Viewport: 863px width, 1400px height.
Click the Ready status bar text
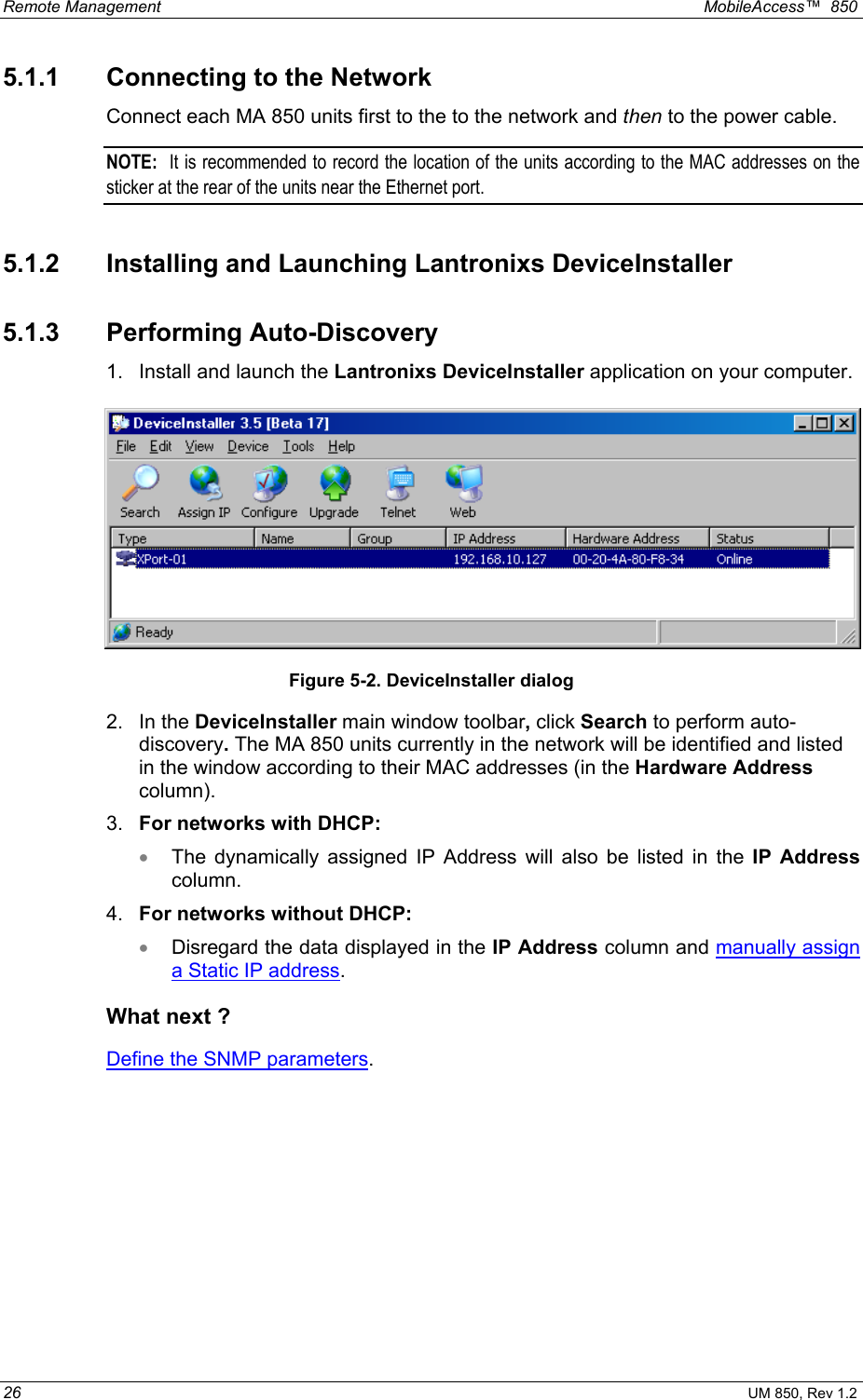tap(154, 632)
